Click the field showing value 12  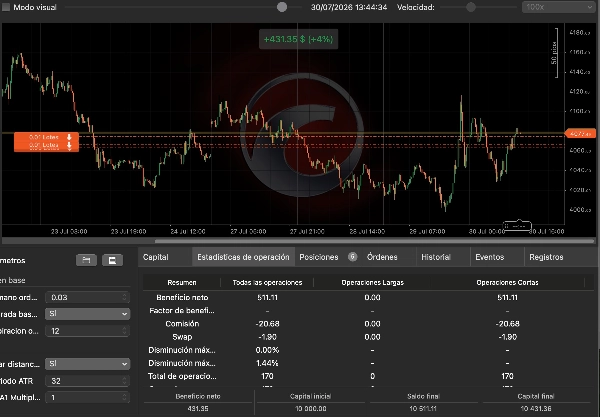[87, 331]
